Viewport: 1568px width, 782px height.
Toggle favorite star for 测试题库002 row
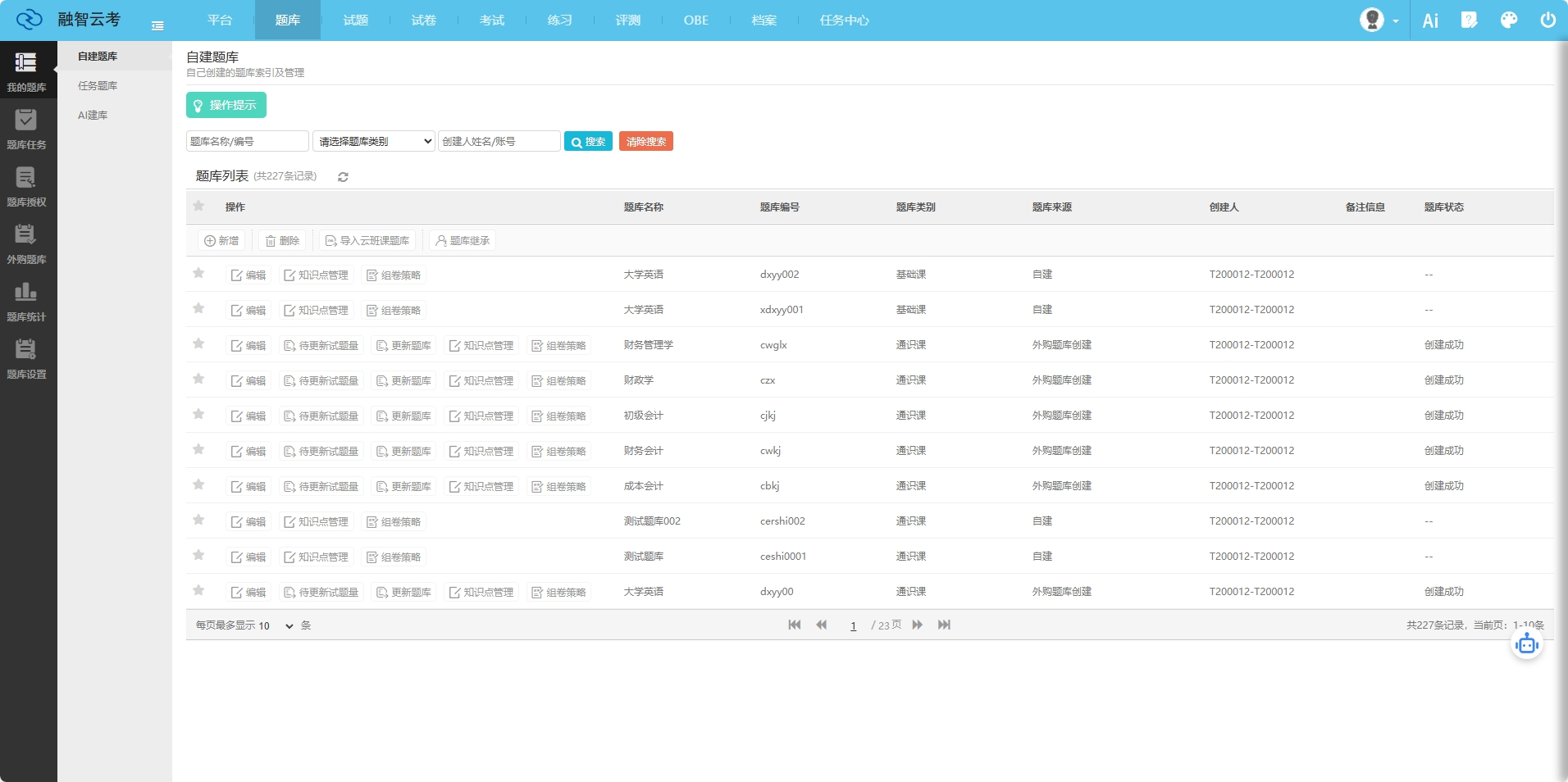198,521
